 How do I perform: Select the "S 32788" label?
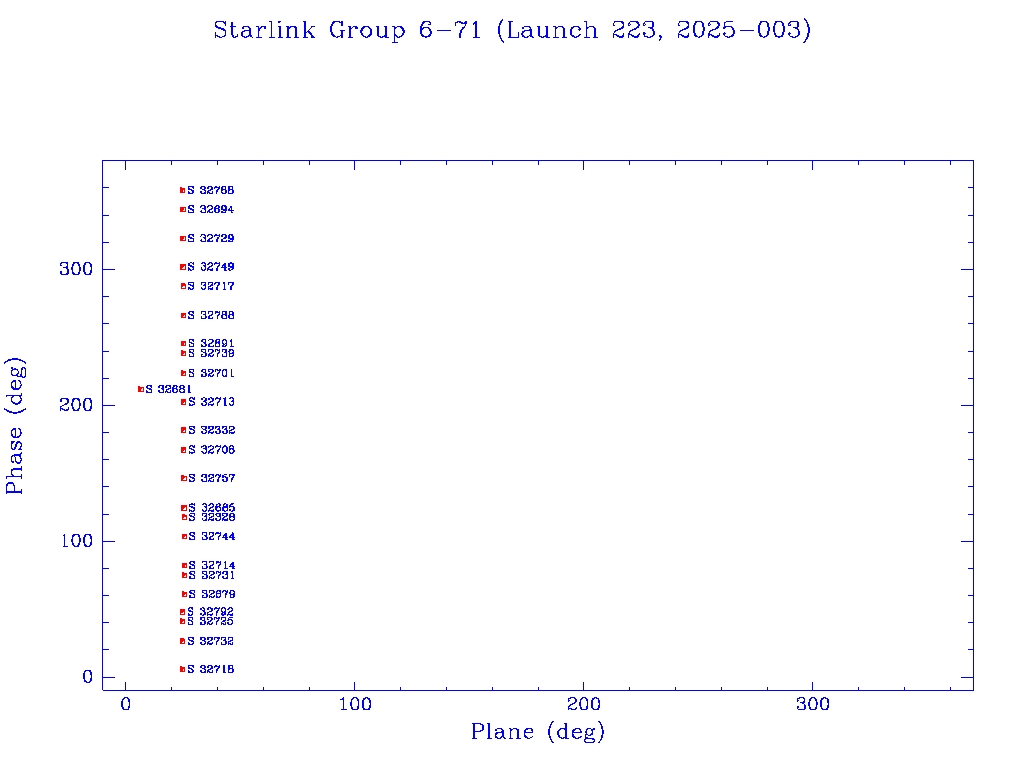(210, 315)
